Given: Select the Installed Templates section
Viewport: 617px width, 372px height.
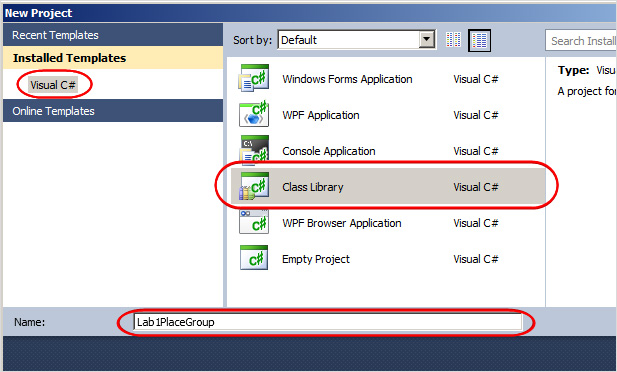Looking at the screenshot, I should (x=113, y=58).
